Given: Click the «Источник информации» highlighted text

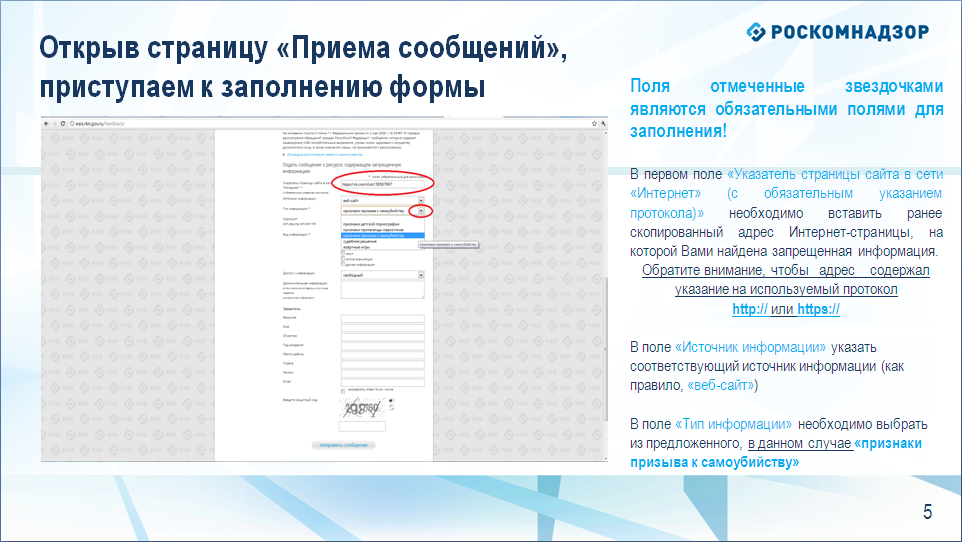Looking at the screenshot, I should tap(750, 347).
